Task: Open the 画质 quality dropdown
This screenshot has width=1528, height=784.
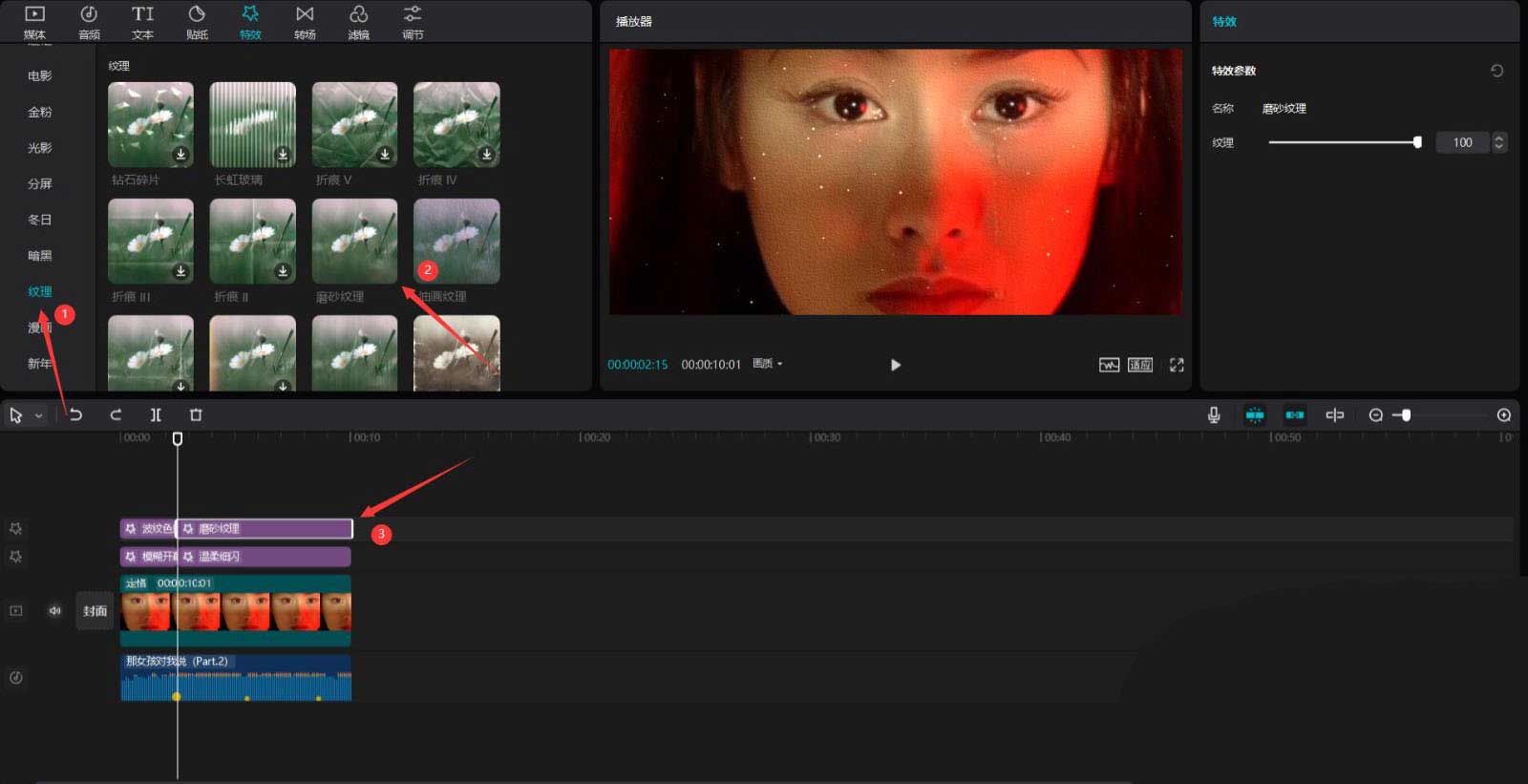Action: tap(767, 364)
